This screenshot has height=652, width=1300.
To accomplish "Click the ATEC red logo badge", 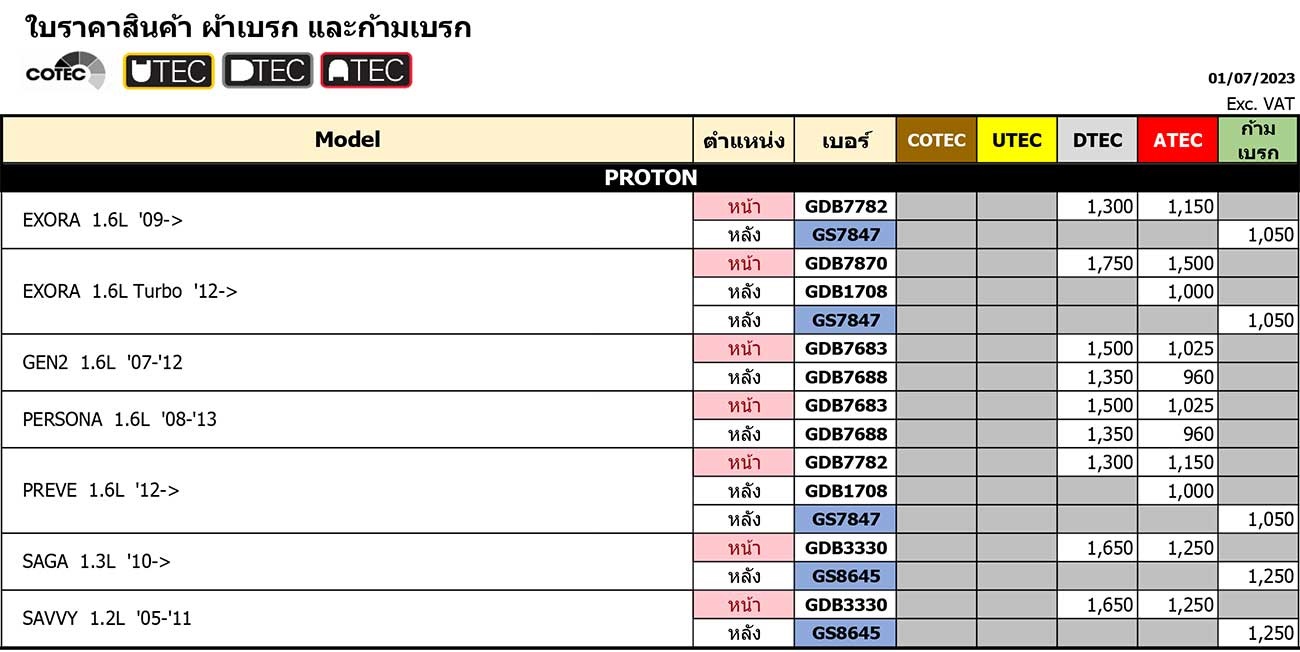I will pos(366,71).
